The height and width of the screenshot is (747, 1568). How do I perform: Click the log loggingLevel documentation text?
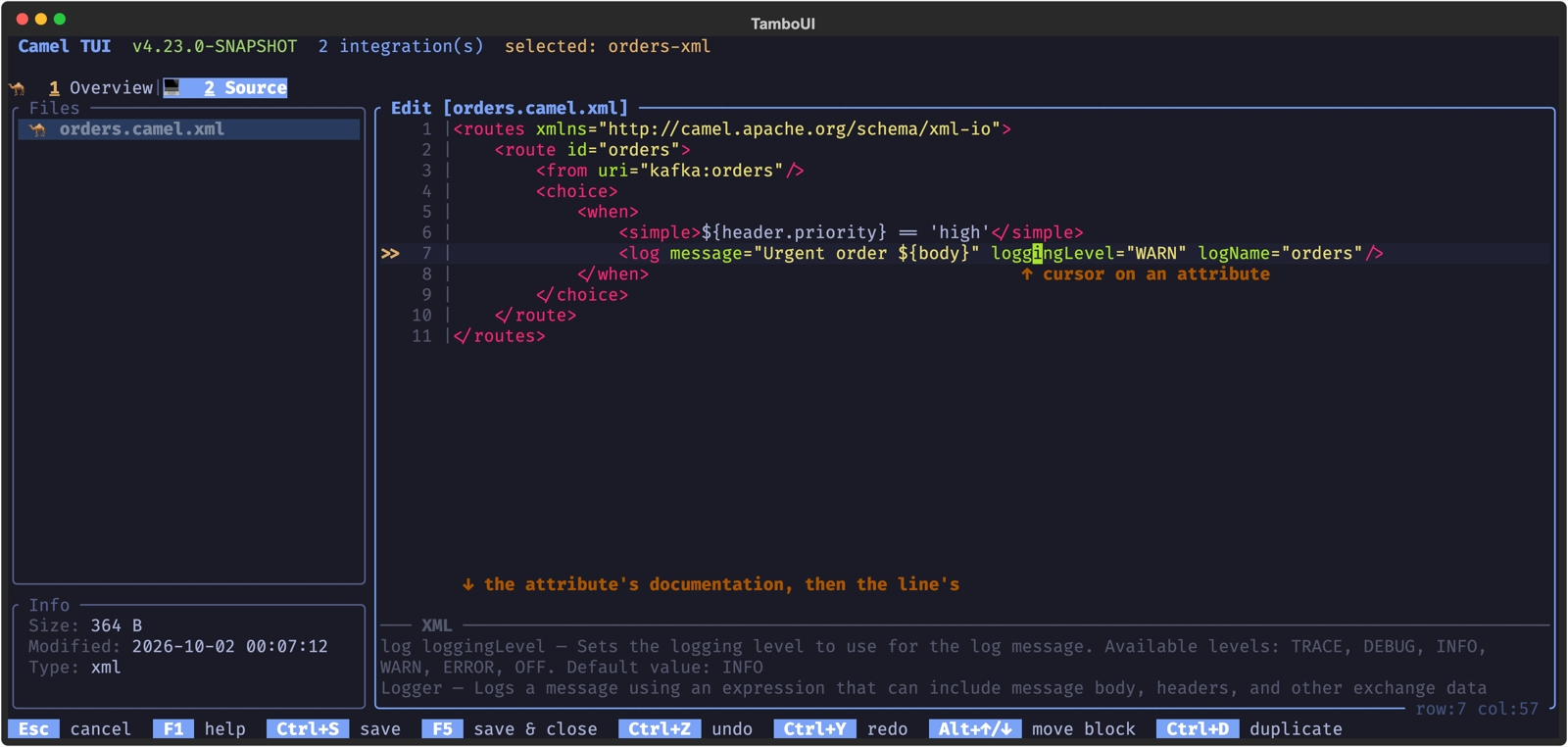934,657
